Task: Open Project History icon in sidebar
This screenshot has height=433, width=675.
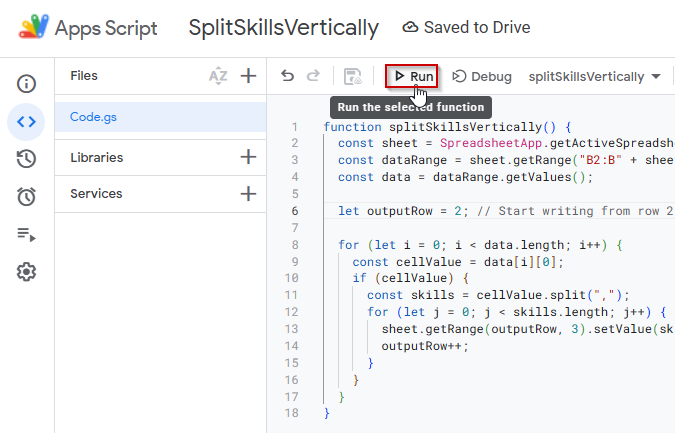Action: pos(26,159)
